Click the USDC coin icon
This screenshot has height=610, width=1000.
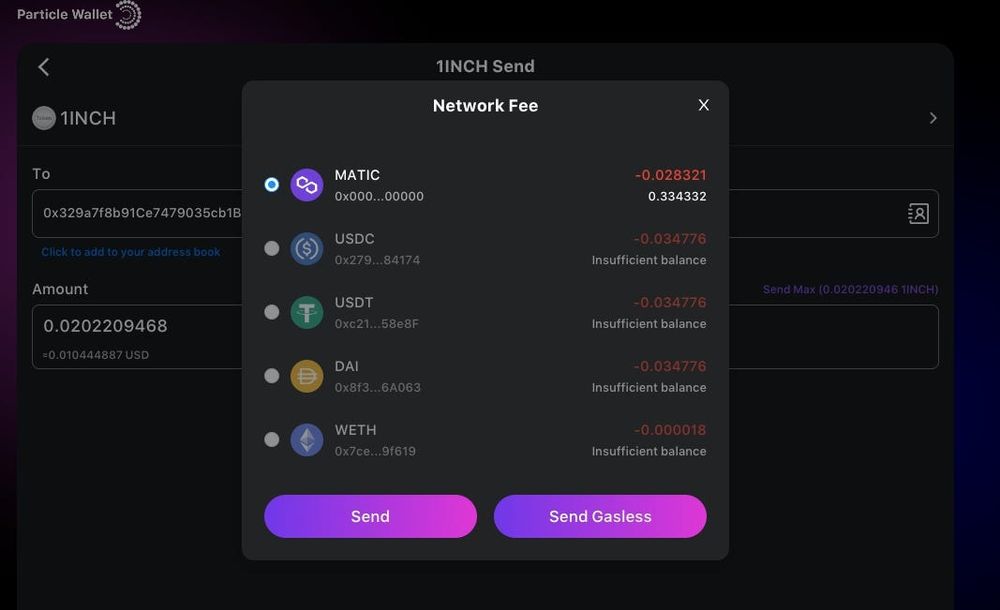(306, 248)
